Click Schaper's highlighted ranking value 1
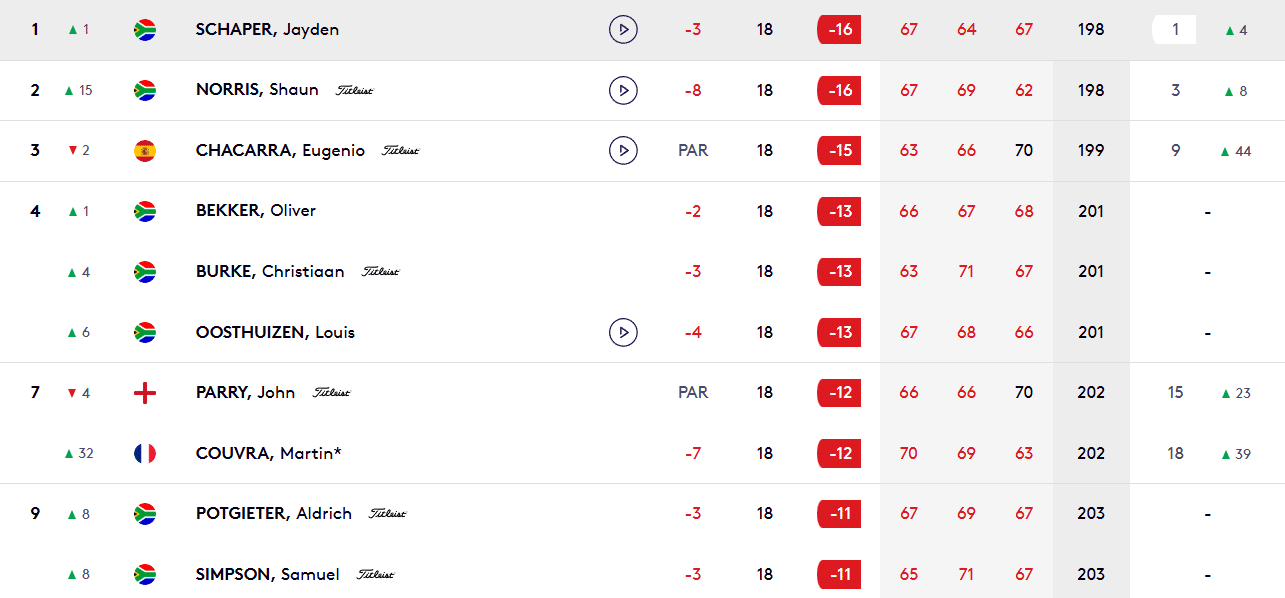The width and height of the screenshot is (1285, 598). point(1175,30)
